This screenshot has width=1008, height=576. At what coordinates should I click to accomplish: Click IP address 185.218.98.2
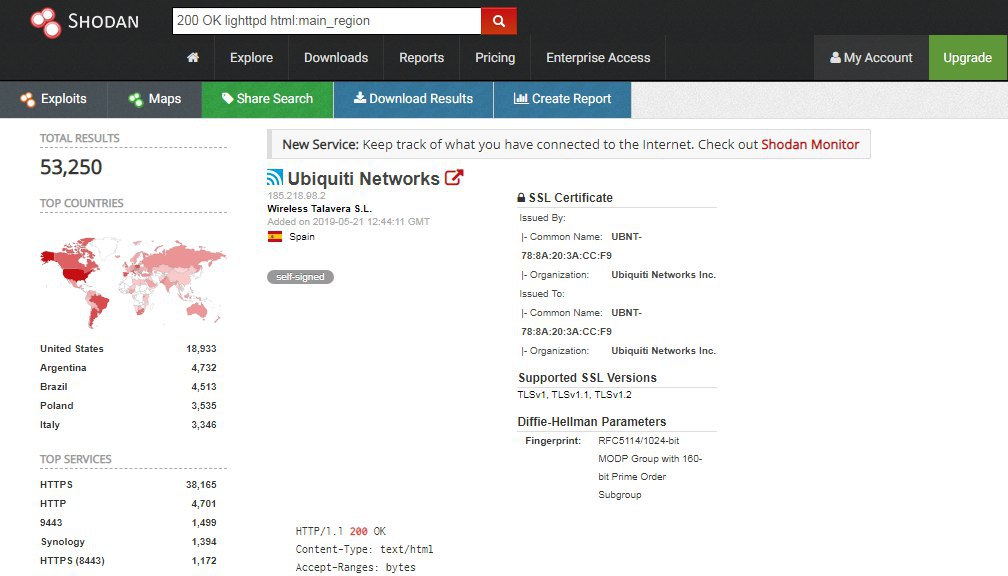pos(296,195)
